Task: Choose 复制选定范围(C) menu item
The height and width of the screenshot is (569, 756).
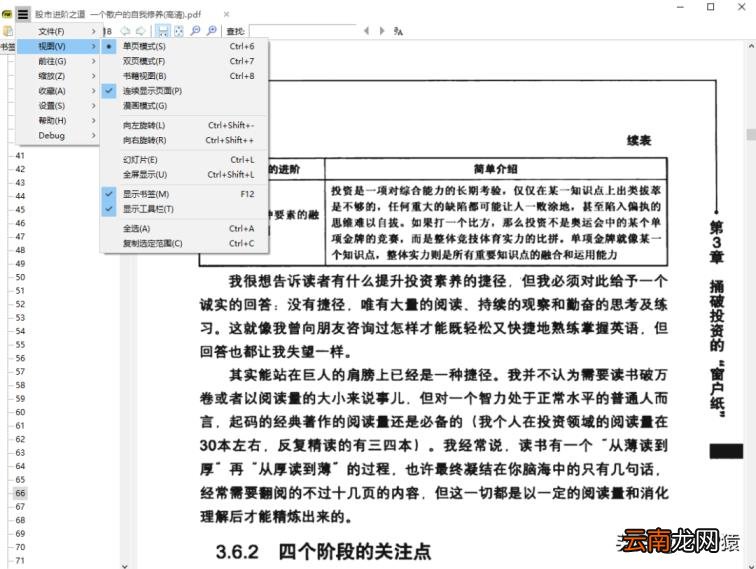Action: tap(184, 244)
